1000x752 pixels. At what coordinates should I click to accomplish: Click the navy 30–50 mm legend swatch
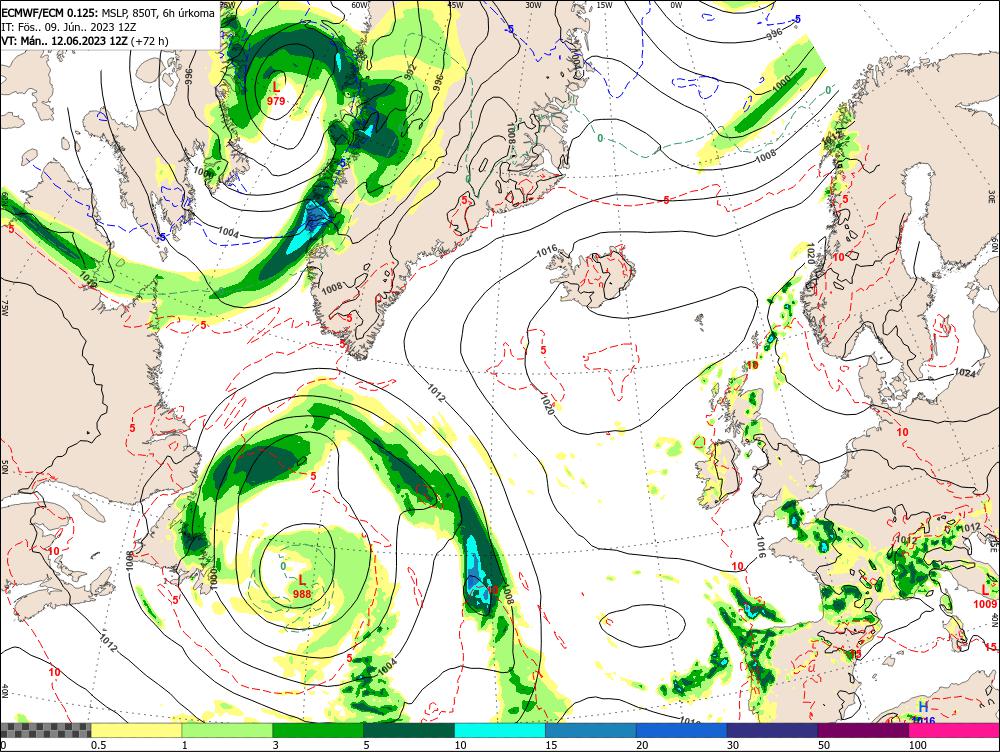772,730
